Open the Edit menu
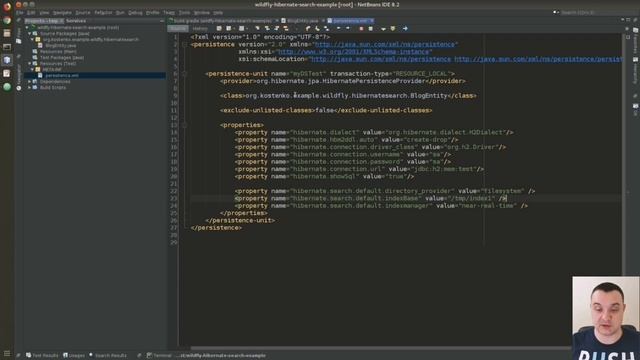 point(31,13)
